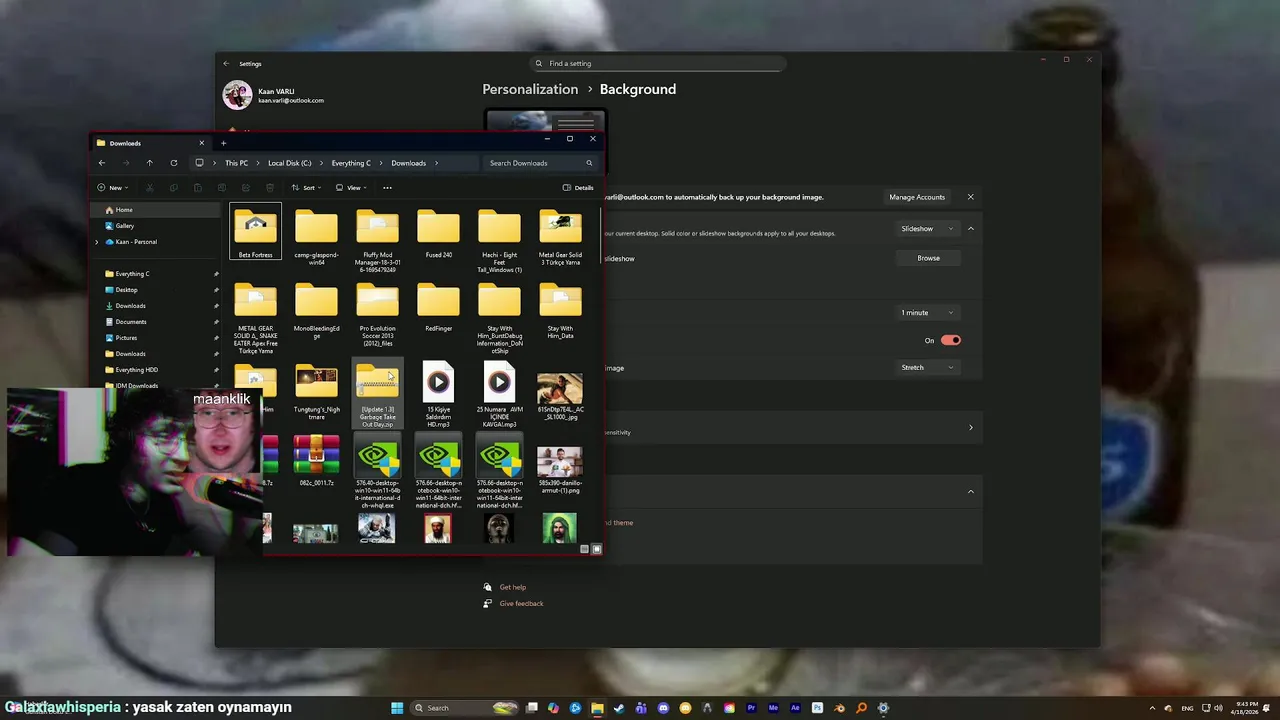Go to Personalization in Settings breadcrumb
The image size is (1280, 720).
(x=530, y=89)
